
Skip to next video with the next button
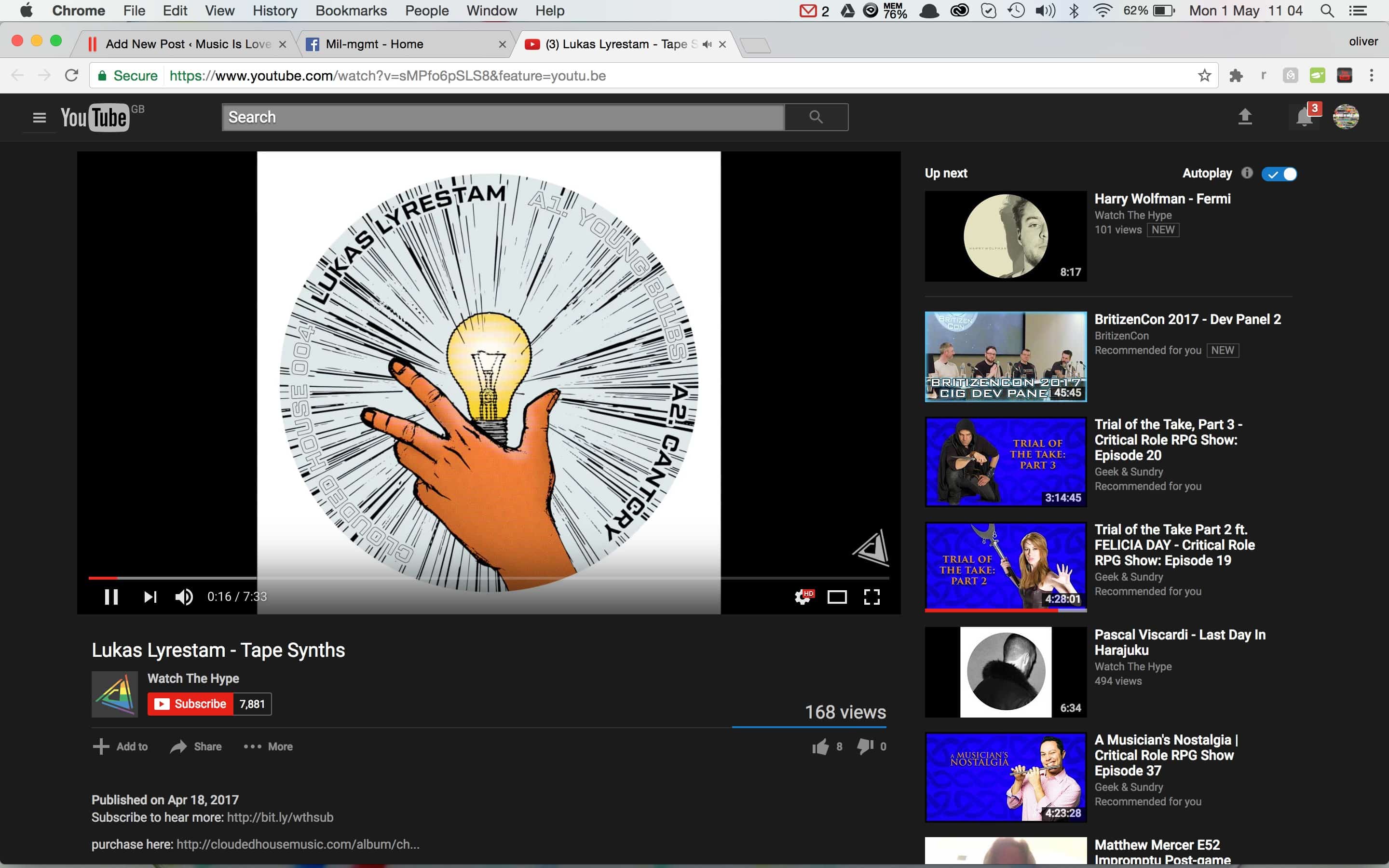click(x=150, y=597)
